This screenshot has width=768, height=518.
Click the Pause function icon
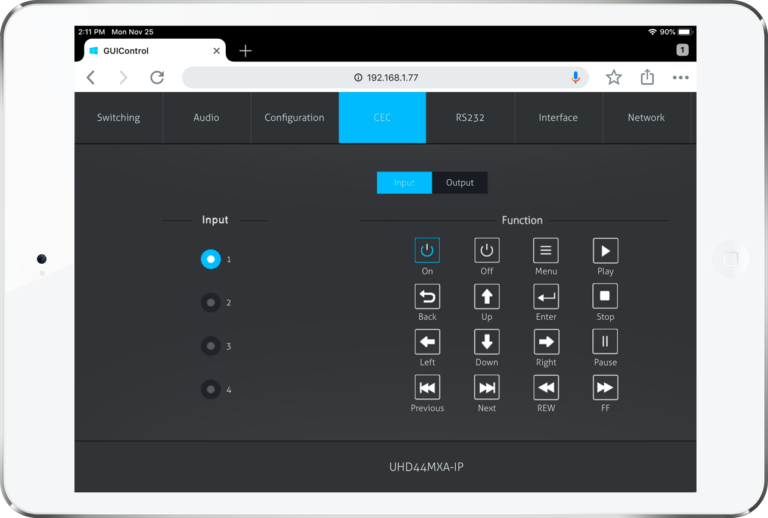605,342
